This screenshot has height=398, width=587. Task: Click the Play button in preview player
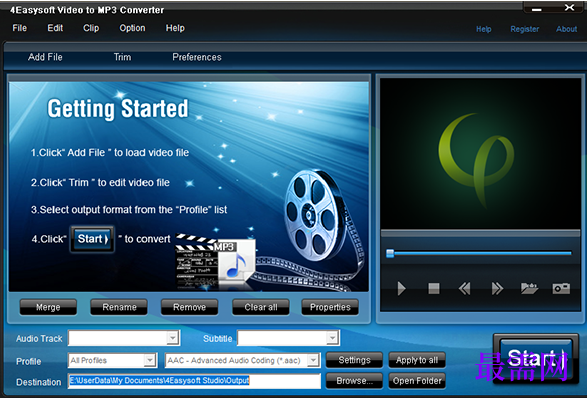[x=401, y=288]
